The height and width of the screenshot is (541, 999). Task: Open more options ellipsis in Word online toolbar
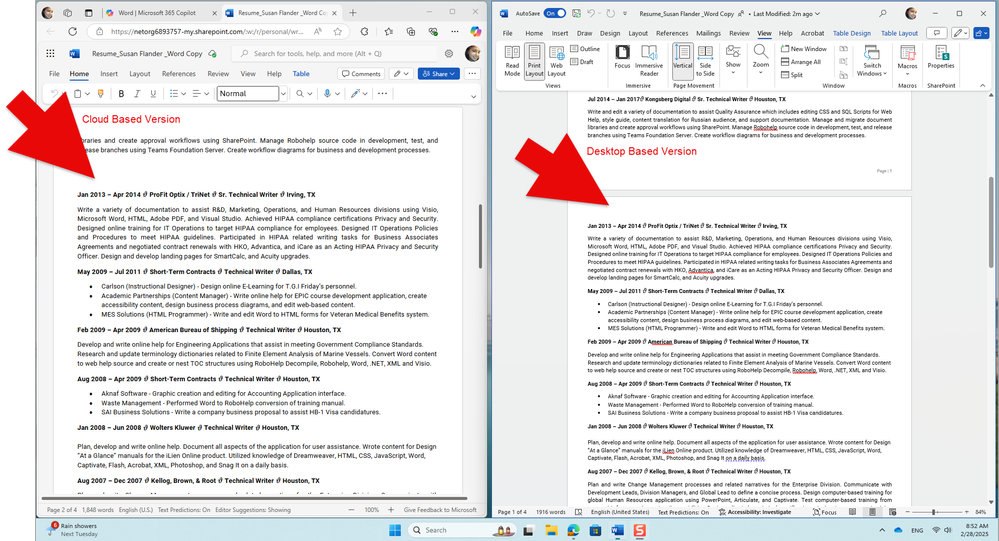click(382, 94)
